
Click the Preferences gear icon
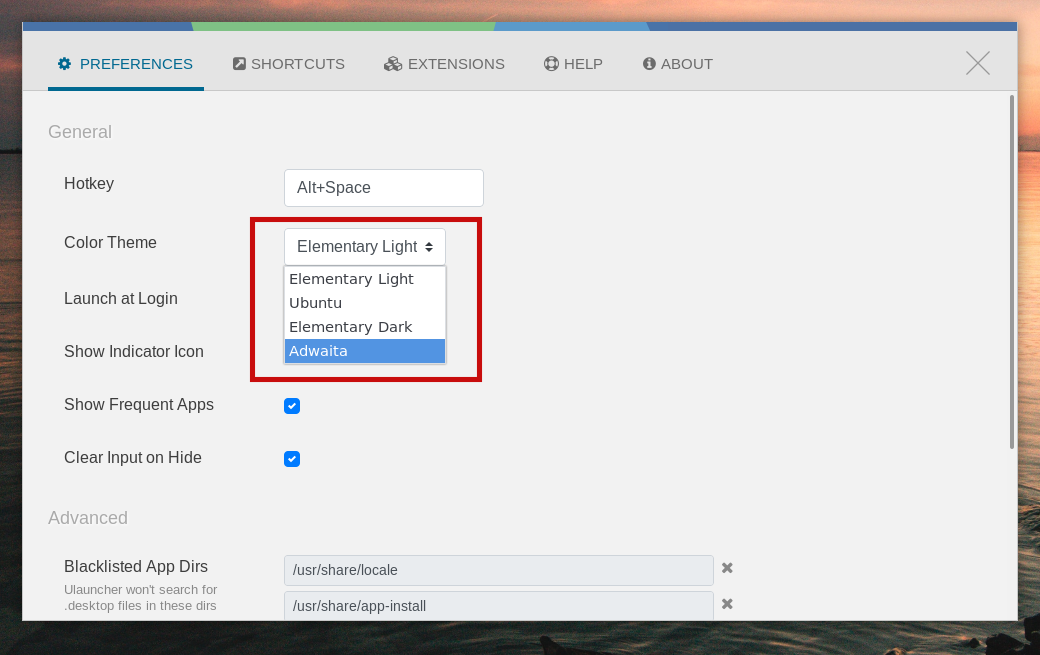pyautogui.click(x=65, y=64)
